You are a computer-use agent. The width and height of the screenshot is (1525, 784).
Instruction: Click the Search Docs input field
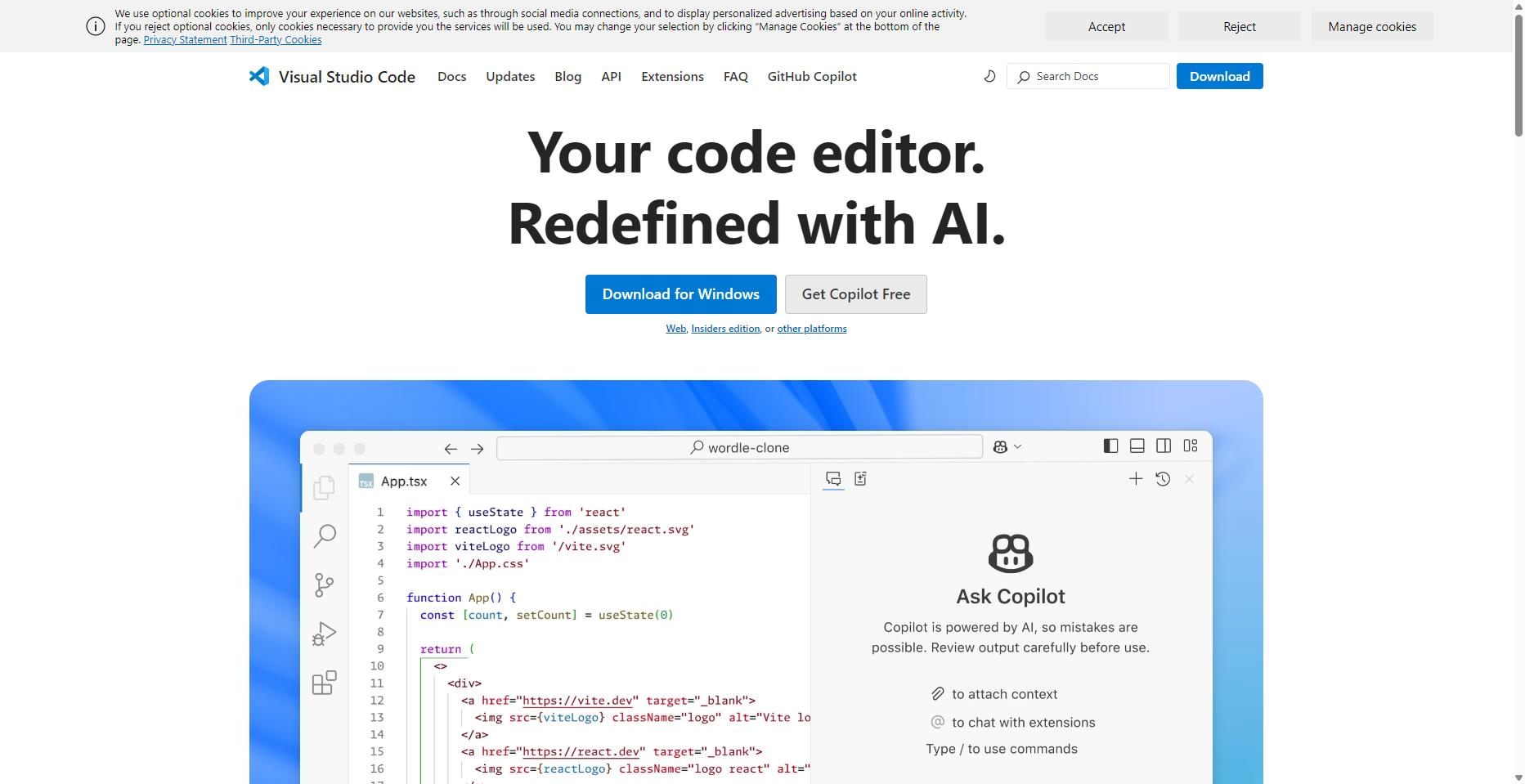pos(1088,76)
